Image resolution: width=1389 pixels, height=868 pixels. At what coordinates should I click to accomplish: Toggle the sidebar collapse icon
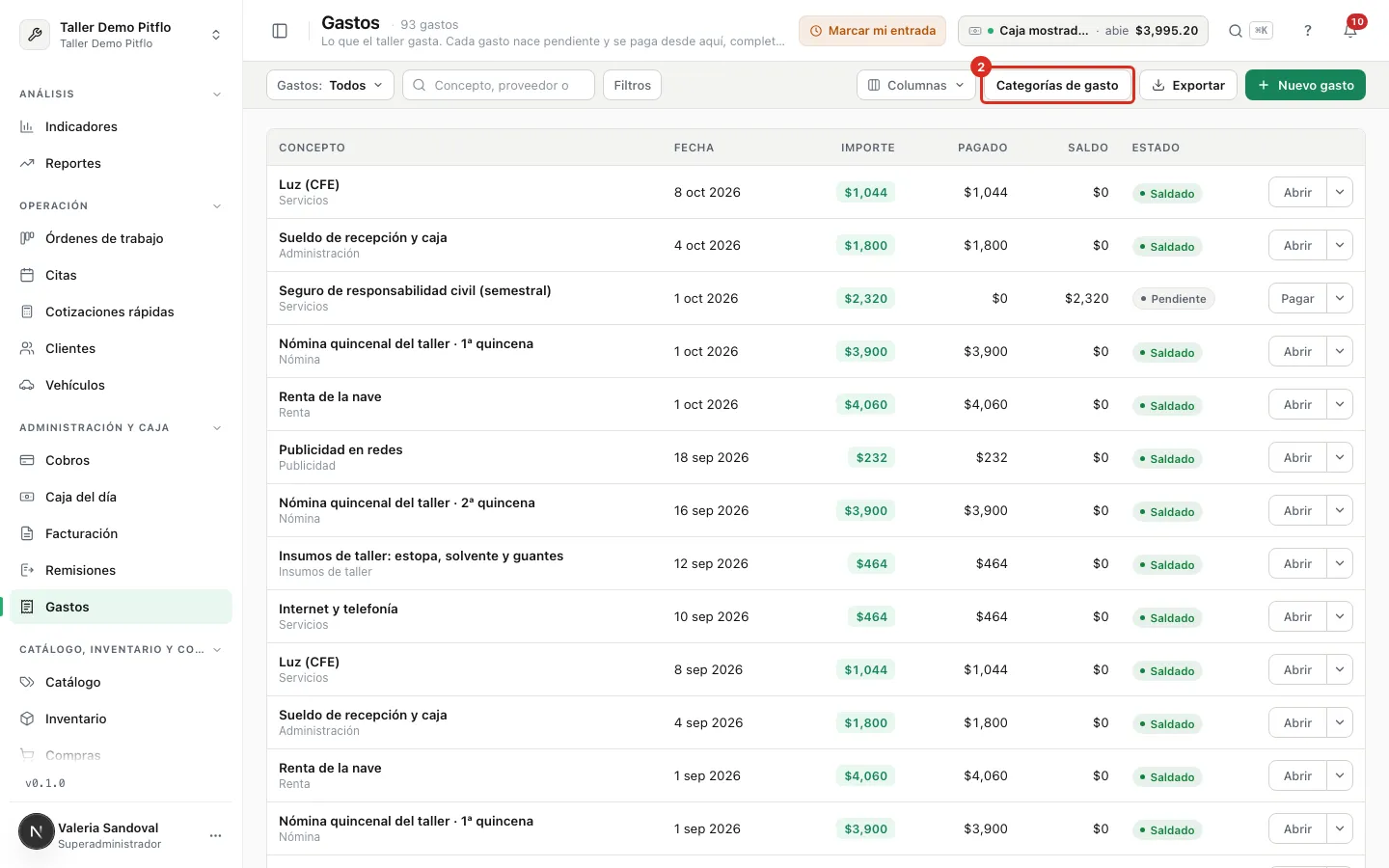(x=280, y=31)
